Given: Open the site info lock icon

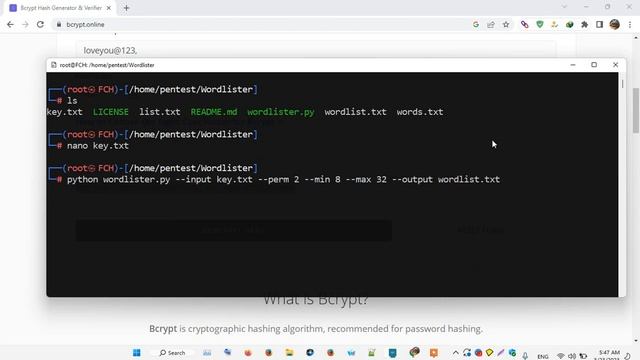Looking at the screenshot, I should 59,24.
